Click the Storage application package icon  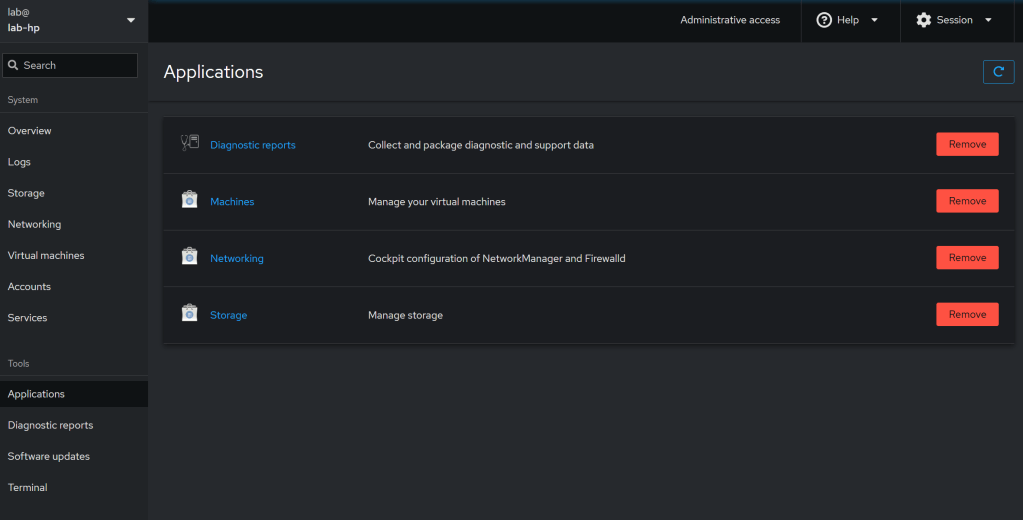(189, 314)
